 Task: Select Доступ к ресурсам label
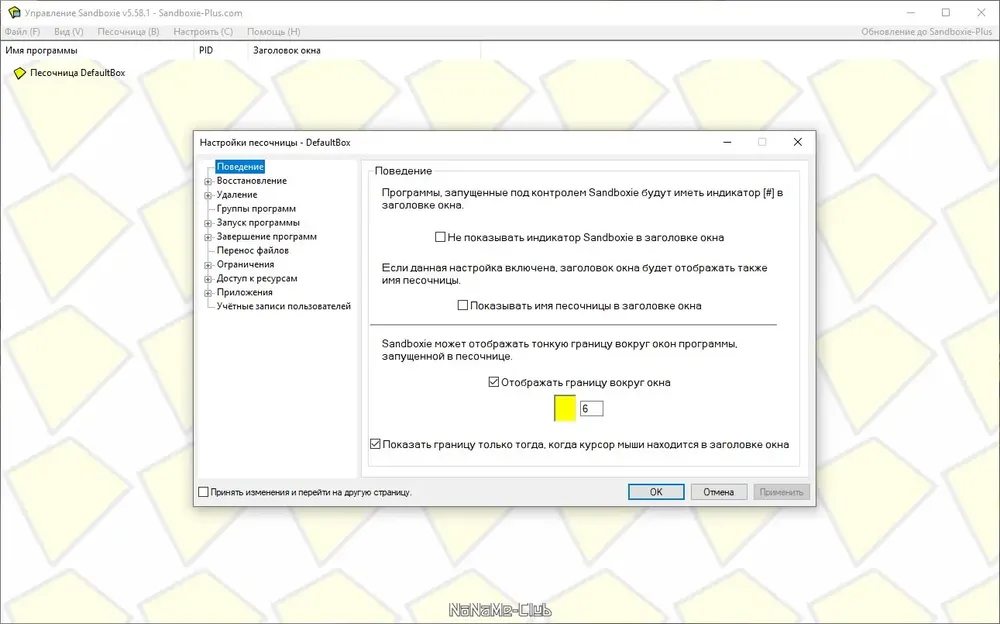[x=256, y=278]
